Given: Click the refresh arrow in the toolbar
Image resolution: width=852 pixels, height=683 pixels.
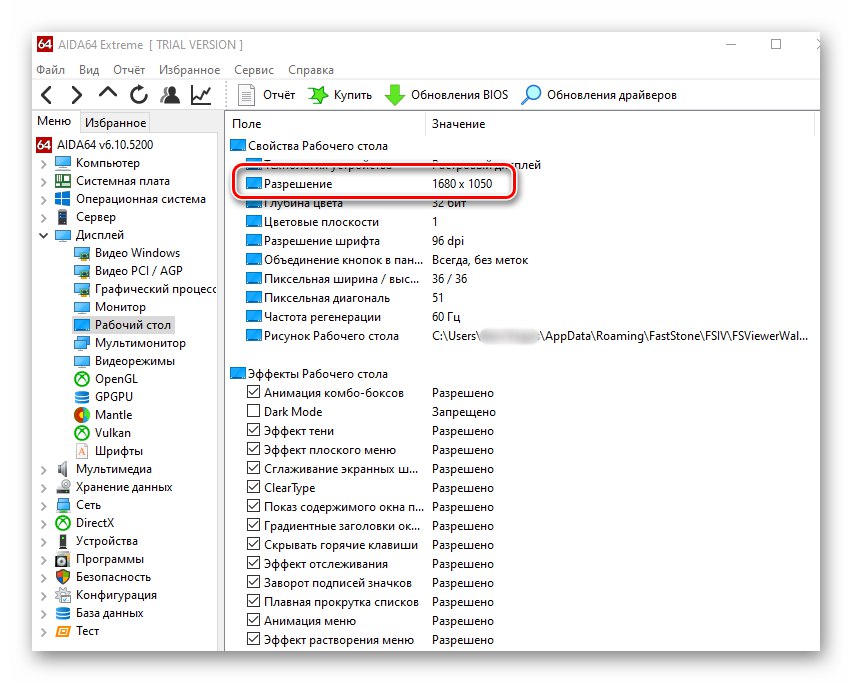Looking at the screenshot, I should pos(138,94).
